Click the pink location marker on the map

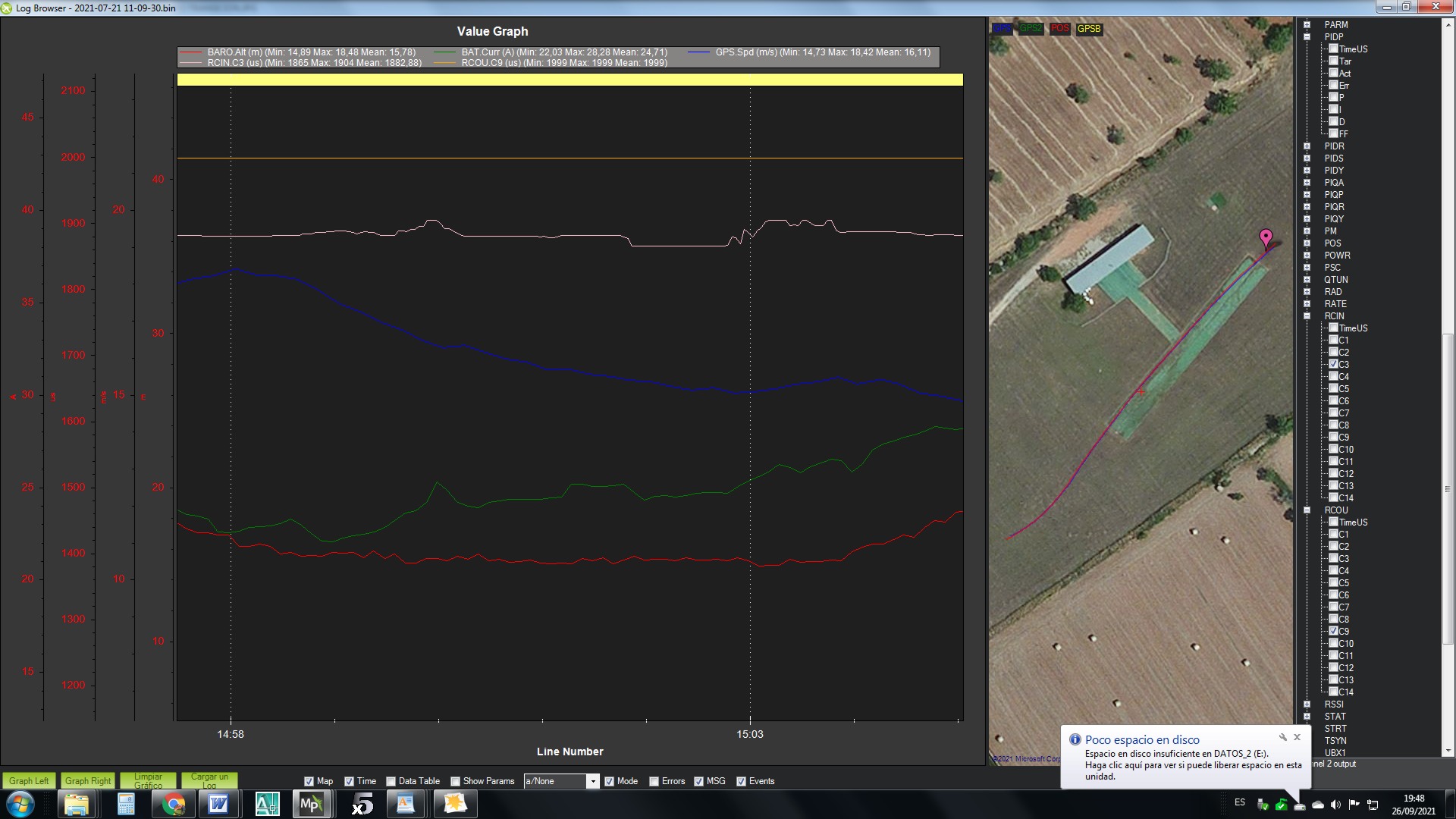(x=1266, y=238)
